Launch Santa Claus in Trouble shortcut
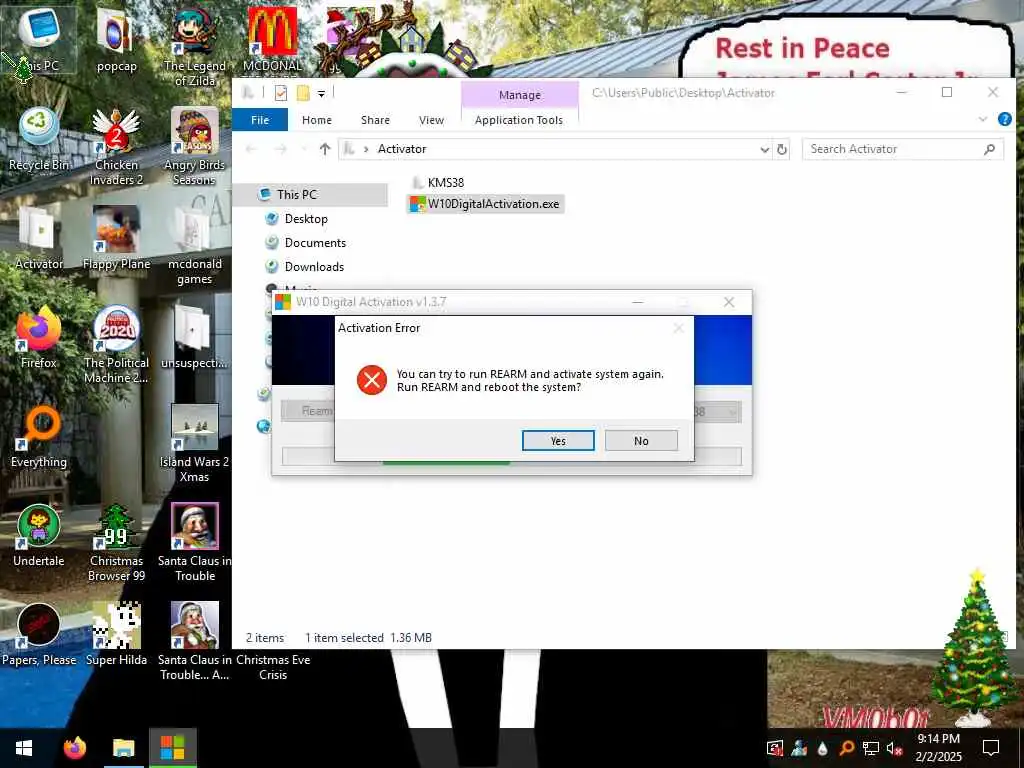 195,542
